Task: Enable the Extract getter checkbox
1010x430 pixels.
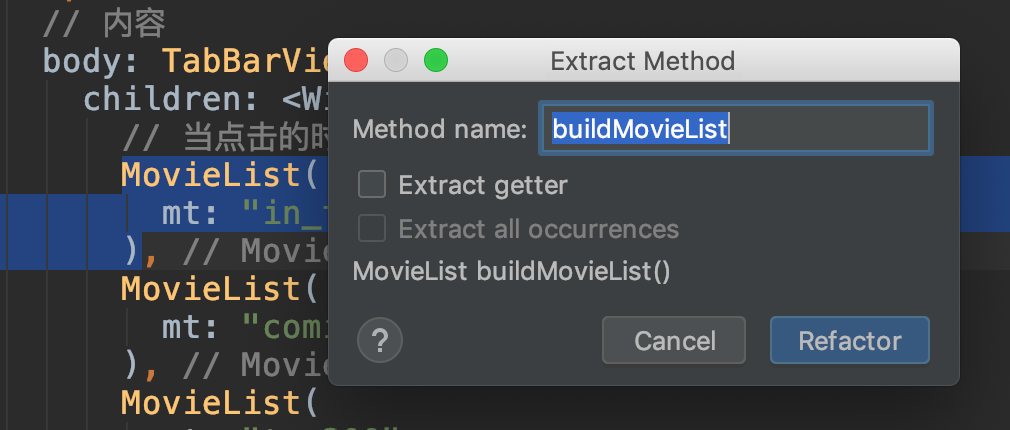Action: (x=372, y=185)
